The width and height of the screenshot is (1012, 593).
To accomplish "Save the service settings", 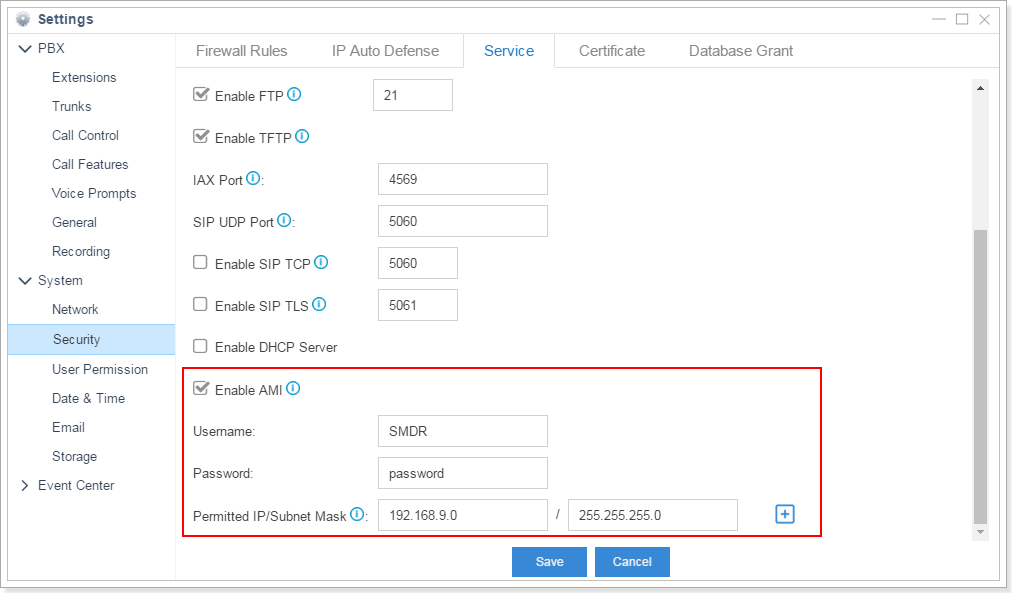I will point(549,562).
